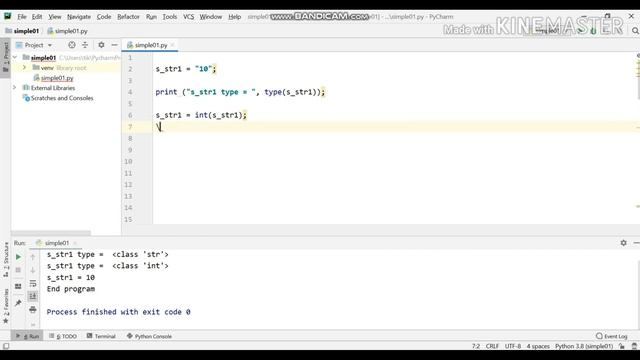Open the Python Console tool window
This screenshot has height=360, width=640.
coord(149,336)
